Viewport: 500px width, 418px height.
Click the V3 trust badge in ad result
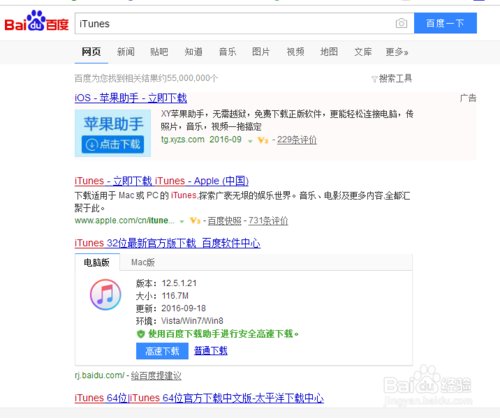pyautogui.click(x=263, y=140)
